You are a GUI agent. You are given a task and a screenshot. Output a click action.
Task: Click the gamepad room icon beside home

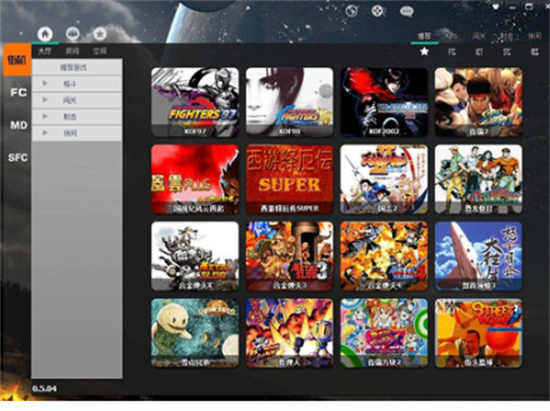(73, 34)
